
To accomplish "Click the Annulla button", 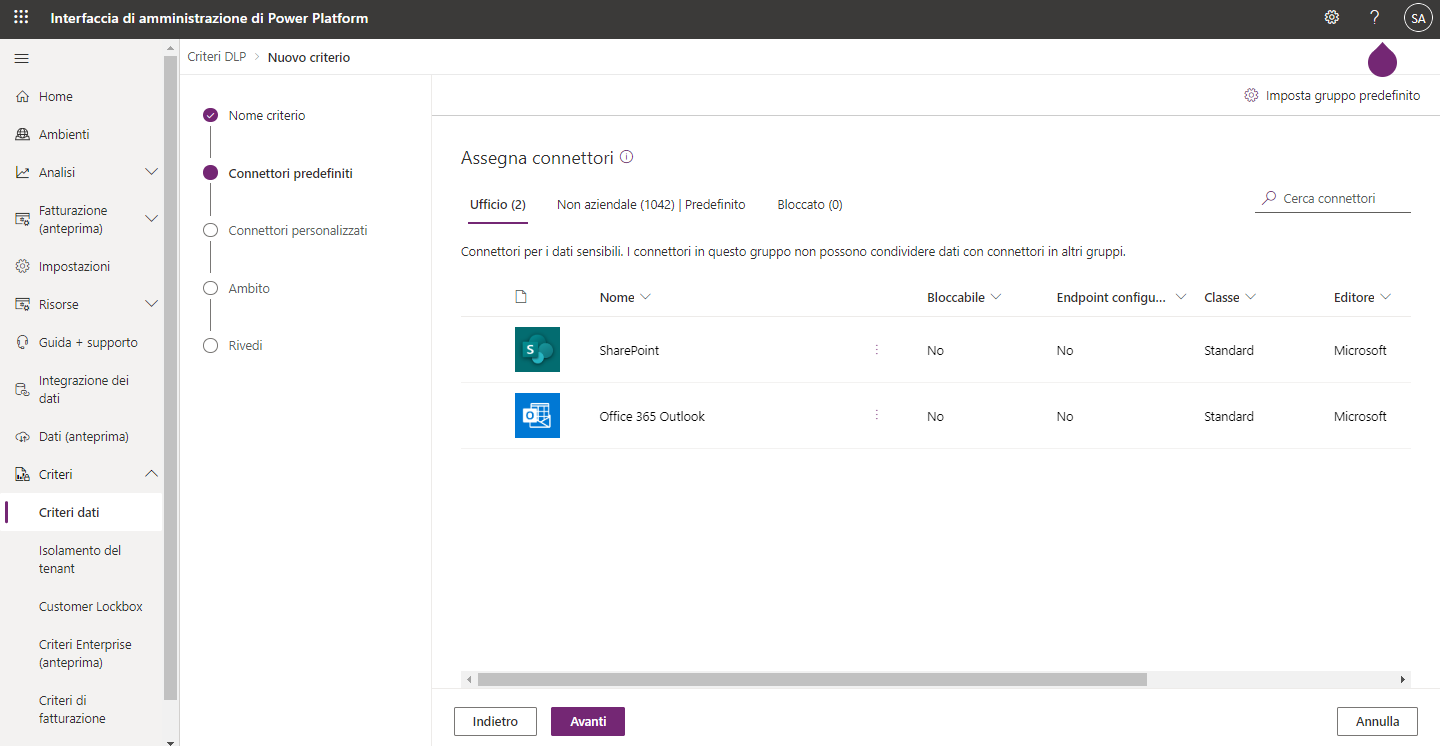I will (x=1377, y=721).
